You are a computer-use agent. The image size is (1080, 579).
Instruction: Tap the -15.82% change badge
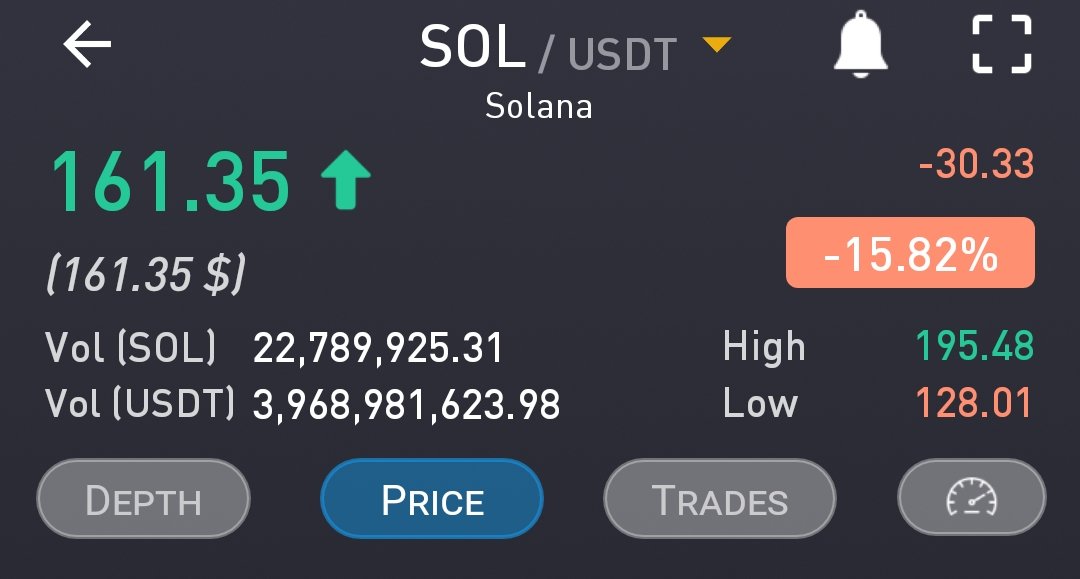(x=910, y=253)
